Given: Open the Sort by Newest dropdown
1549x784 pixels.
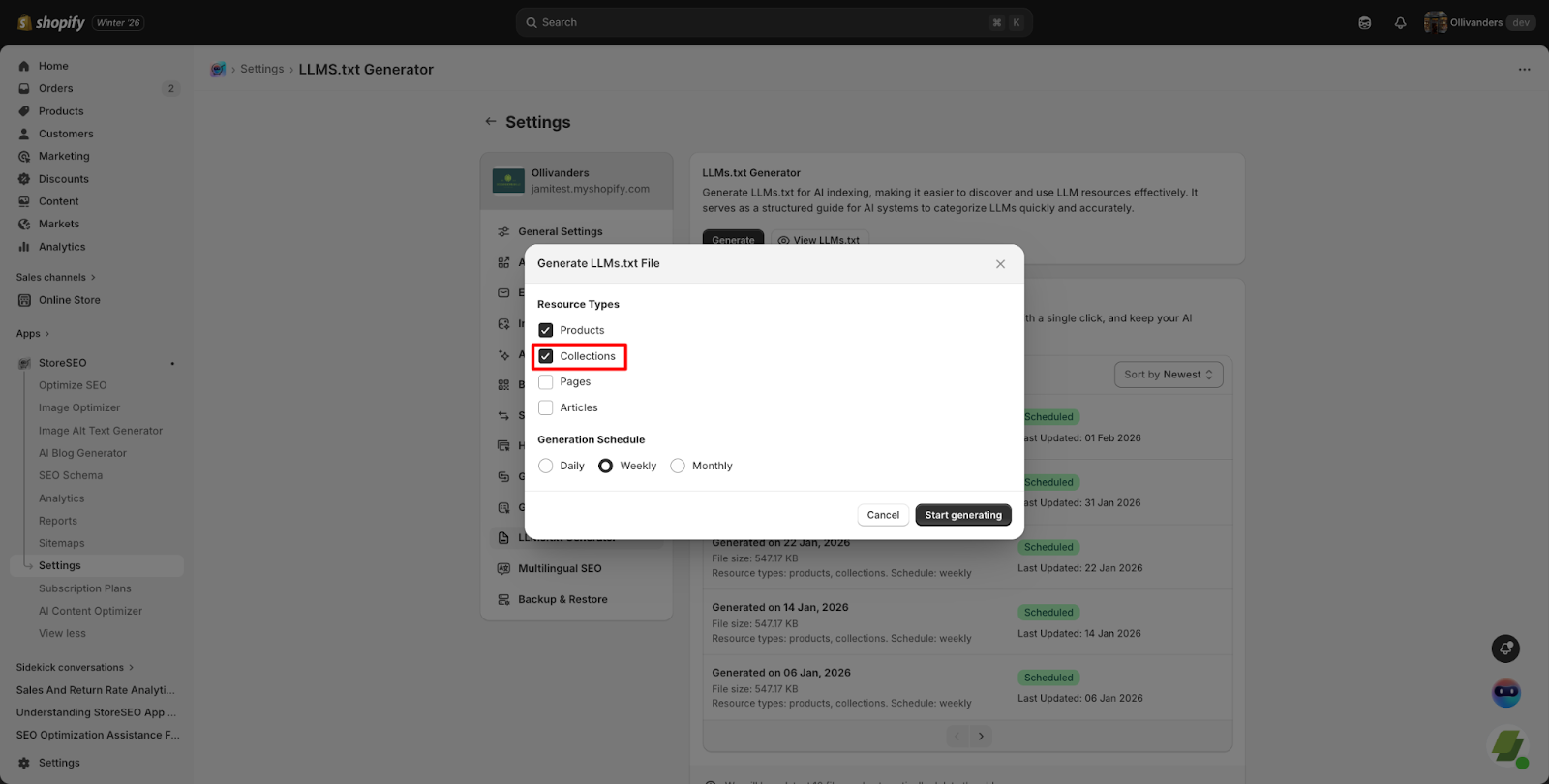Looking at the screenshot, I should [1169, 375].
